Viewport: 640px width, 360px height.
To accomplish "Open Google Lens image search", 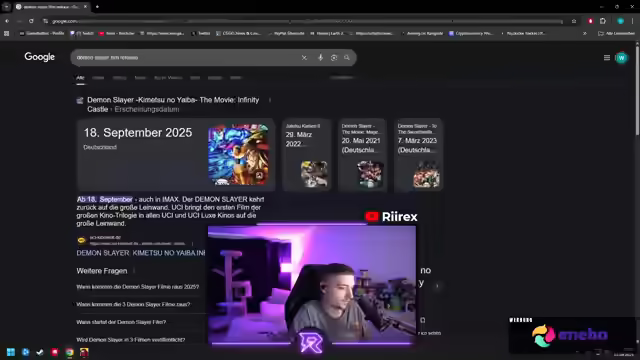I will coord(334,58).
